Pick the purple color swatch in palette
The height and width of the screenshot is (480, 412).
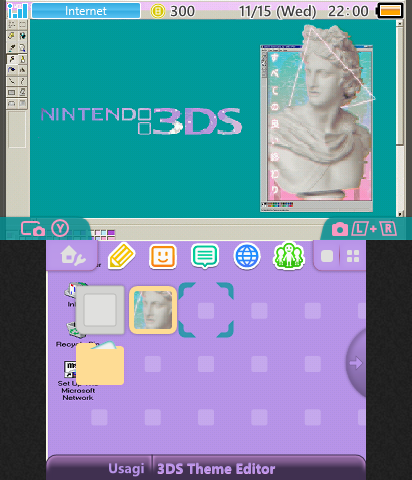coord(111,232)
